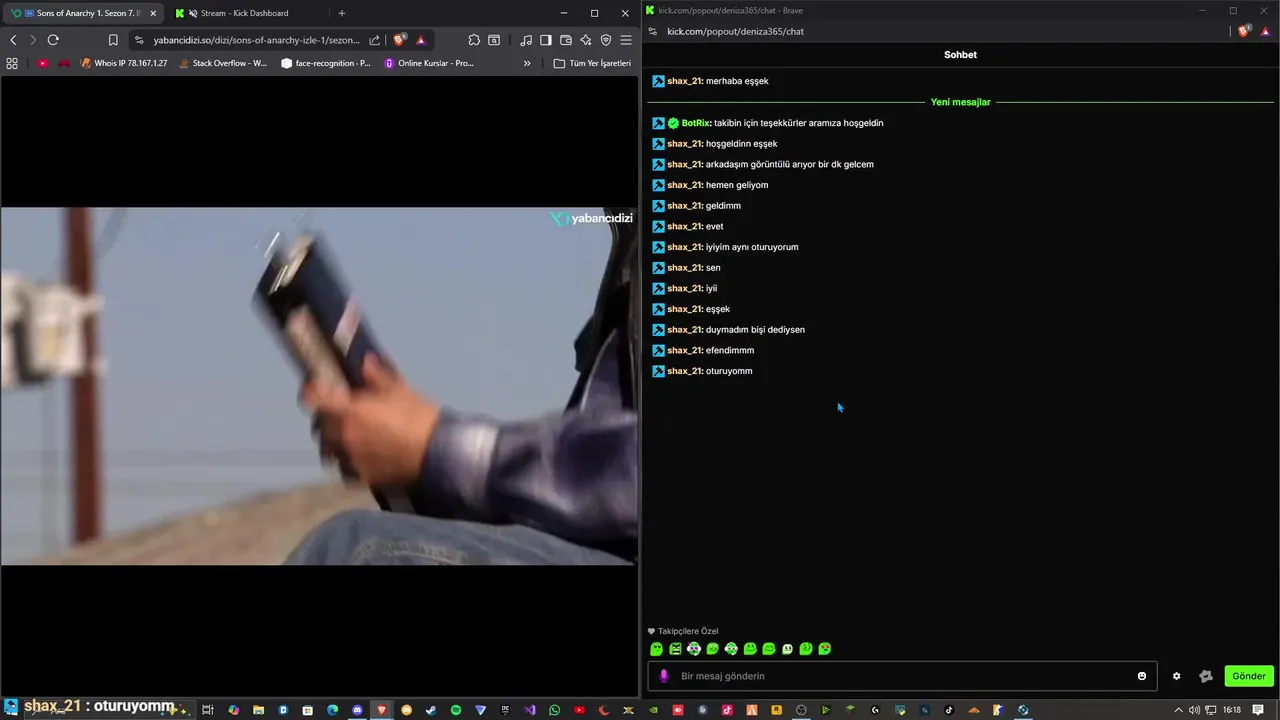Open the Online Kurslar bookmark
1280x720 pixels.
pyautogui.click(x=429, y=63)
